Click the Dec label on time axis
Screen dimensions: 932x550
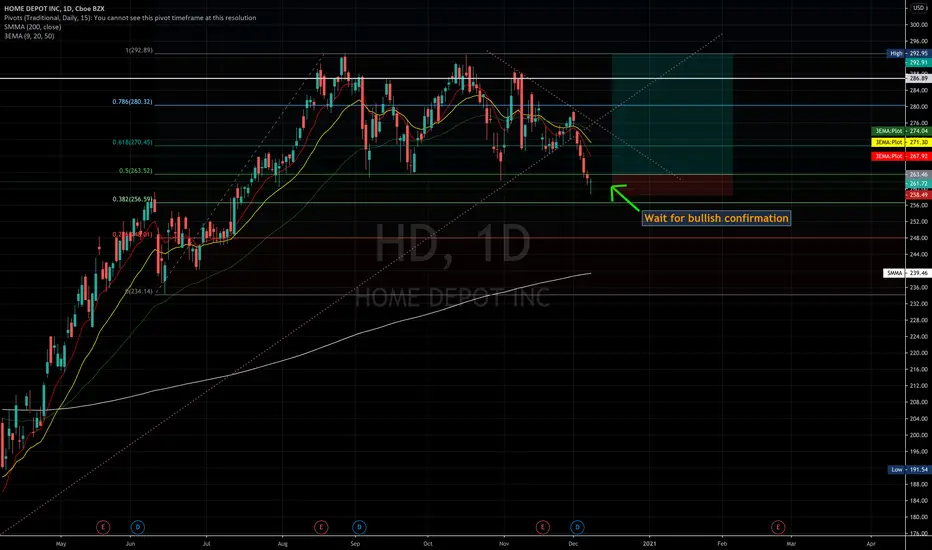[573, 543]
